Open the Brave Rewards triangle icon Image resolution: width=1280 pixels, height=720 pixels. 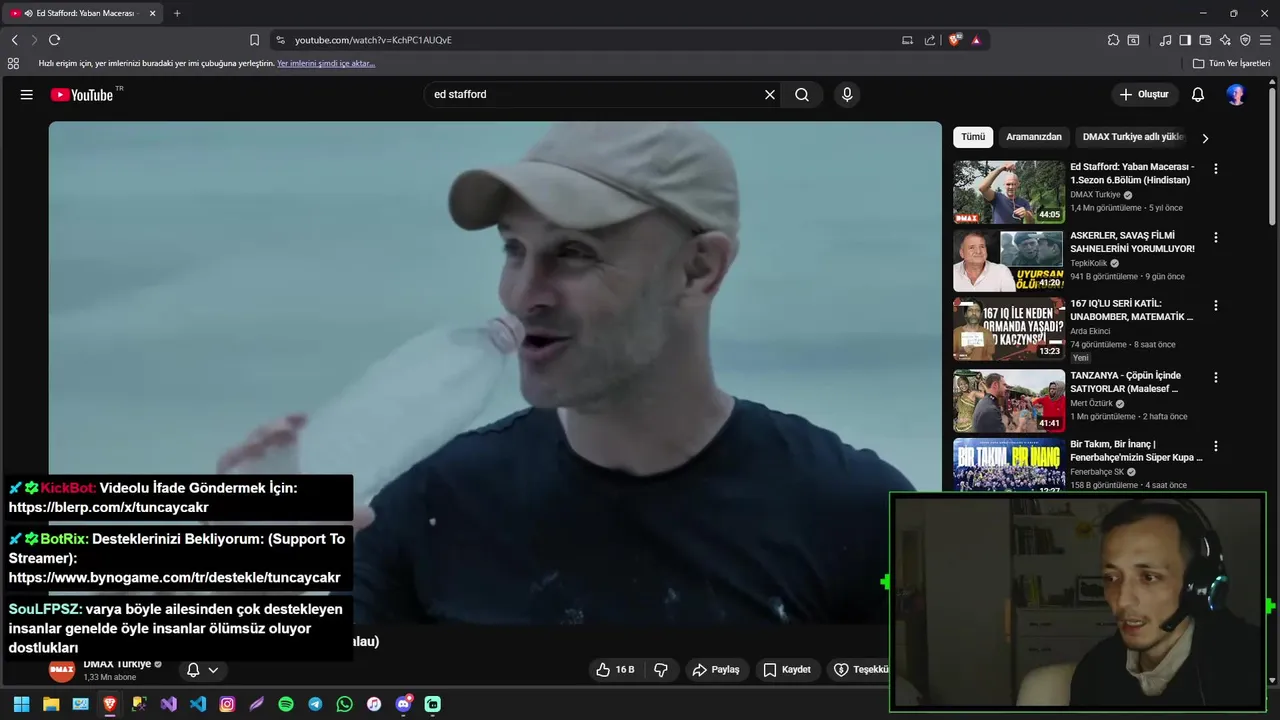coord(976,40)
